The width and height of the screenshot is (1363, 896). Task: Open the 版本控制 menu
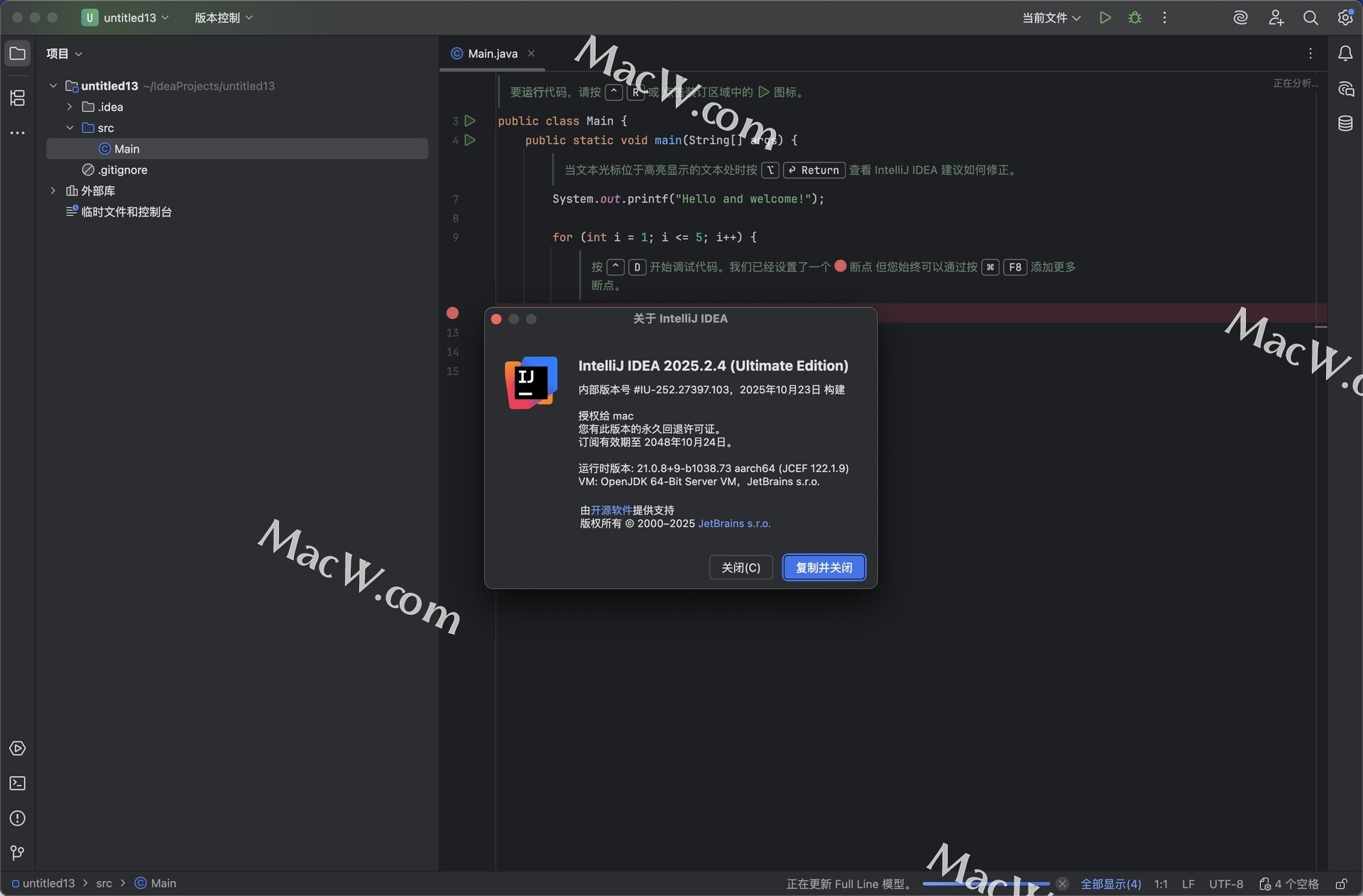tap(223, 18)
